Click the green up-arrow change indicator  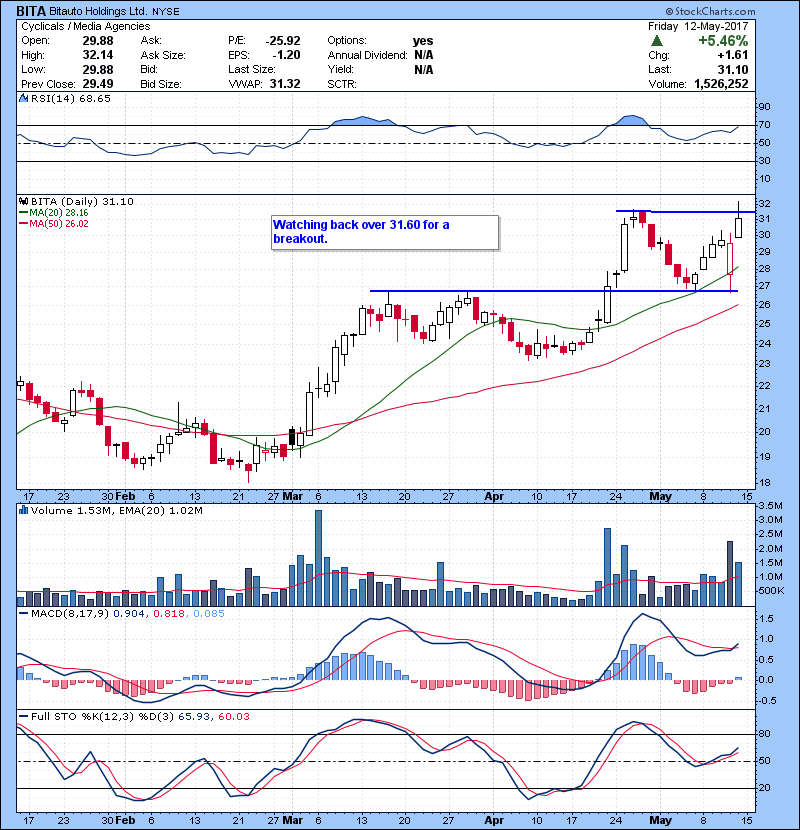coord(657,41)
